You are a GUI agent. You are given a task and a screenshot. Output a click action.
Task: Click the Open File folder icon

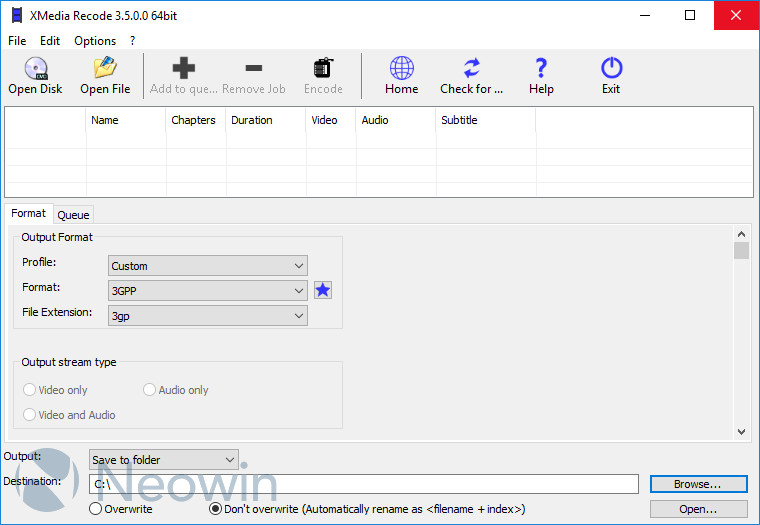[x=105, y=69]
